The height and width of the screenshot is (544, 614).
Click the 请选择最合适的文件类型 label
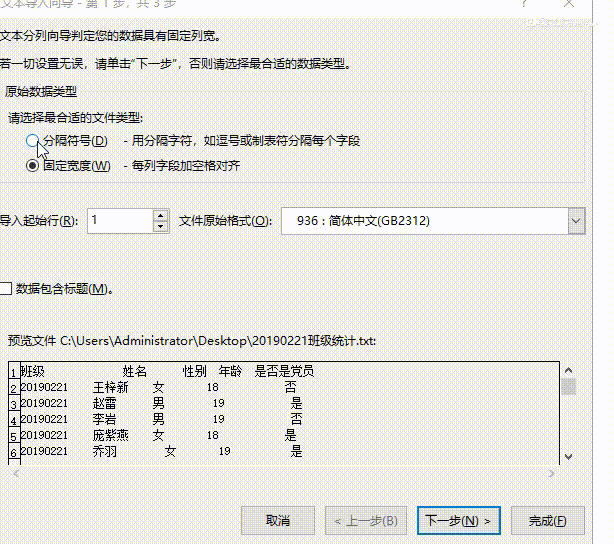coord(76,117)
